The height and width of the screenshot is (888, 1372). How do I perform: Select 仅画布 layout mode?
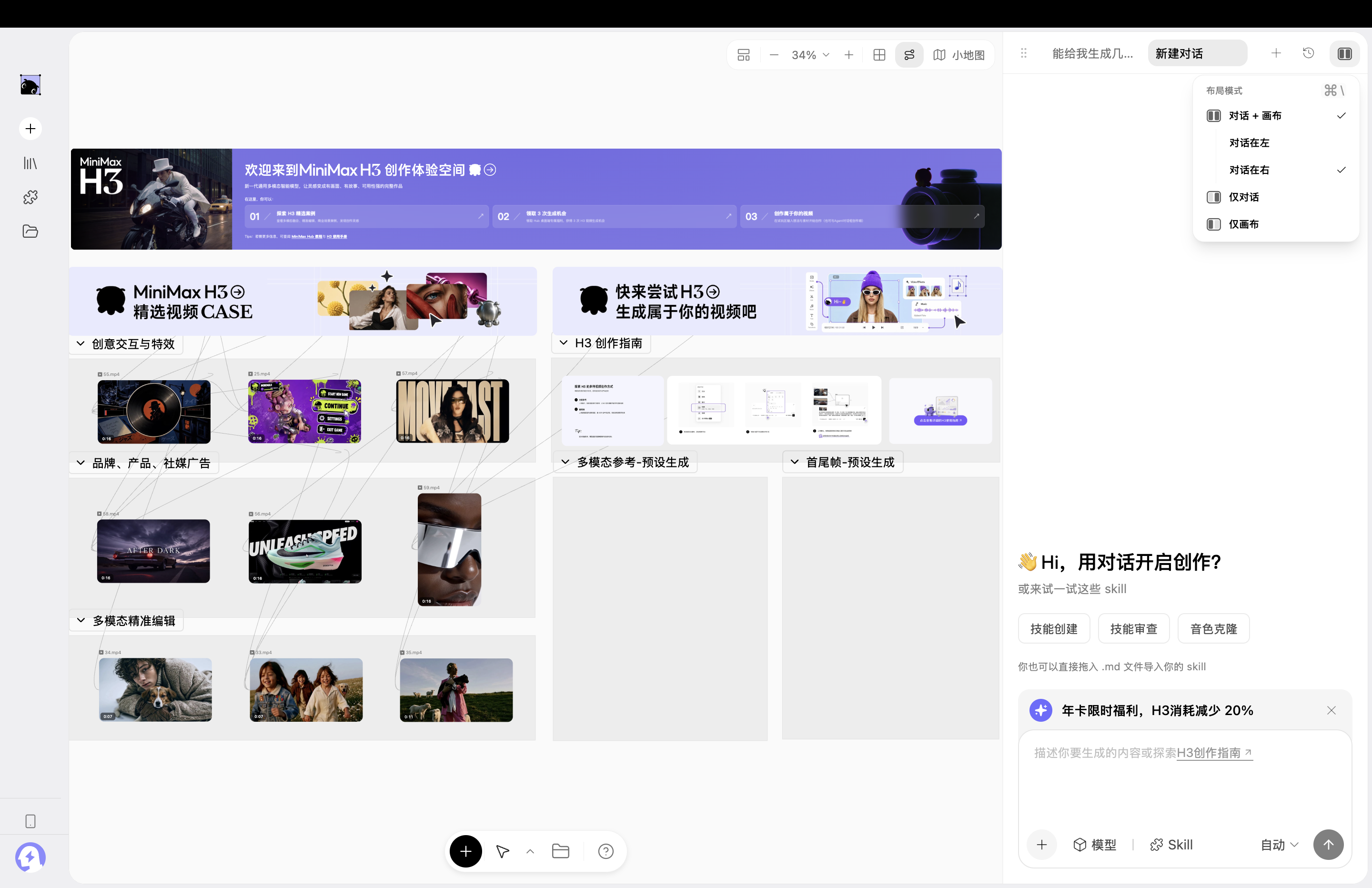[x=1276, y=224]
